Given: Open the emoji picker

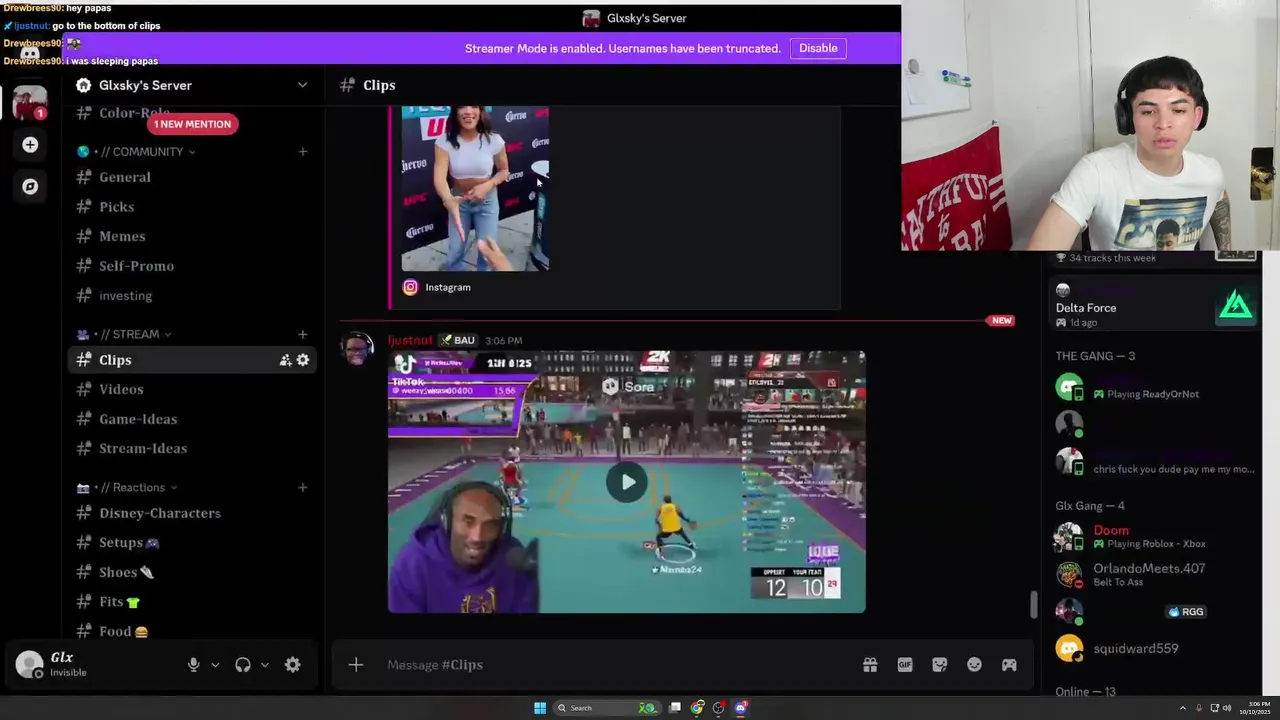Looking at the screenshot, I should click(974, 665).
